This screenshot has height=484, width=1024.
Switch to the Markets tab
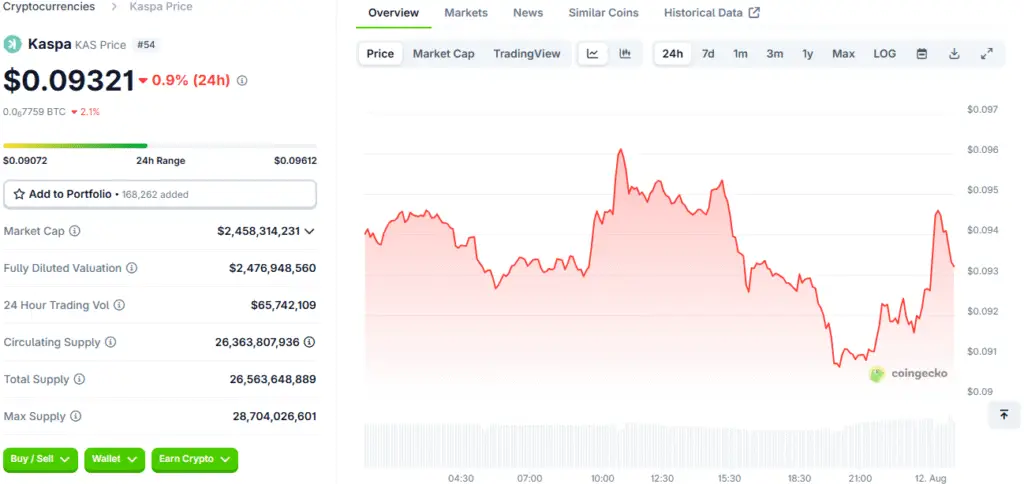tap(466, 13)
